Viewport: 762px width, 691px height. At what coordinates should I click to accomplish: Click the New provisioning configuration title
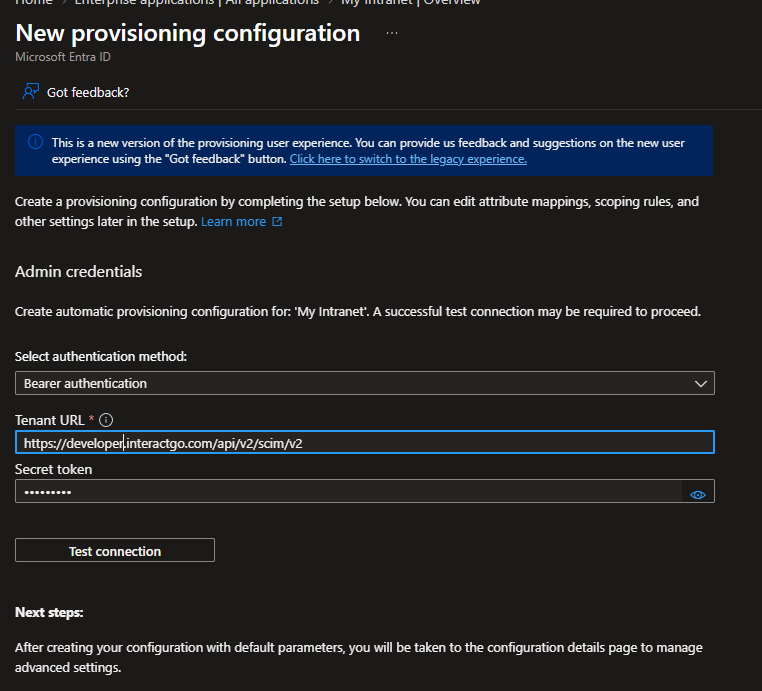pyautogui.click(x=188, y=33)
